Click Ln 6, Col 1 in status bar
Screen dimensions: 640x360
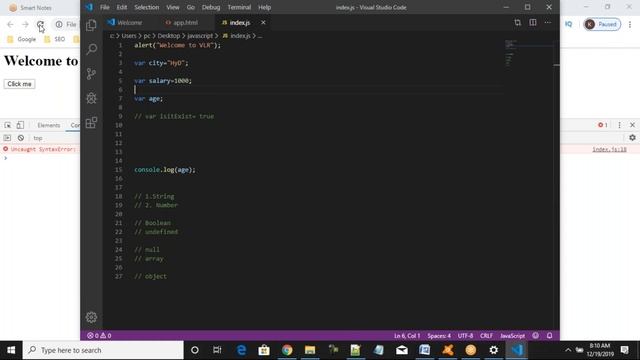pos(407,336)
